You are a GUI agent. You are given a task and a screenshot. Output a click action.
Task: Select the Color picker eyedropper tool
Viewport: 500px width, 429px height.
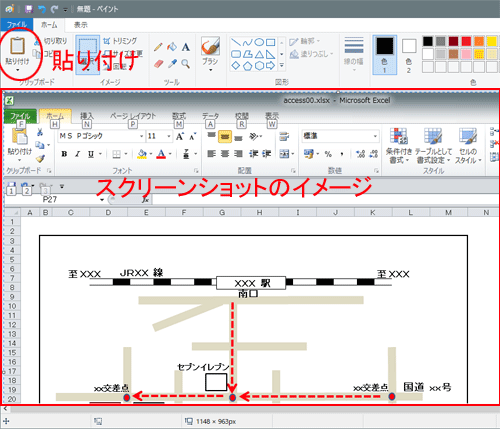coord(172,63)
